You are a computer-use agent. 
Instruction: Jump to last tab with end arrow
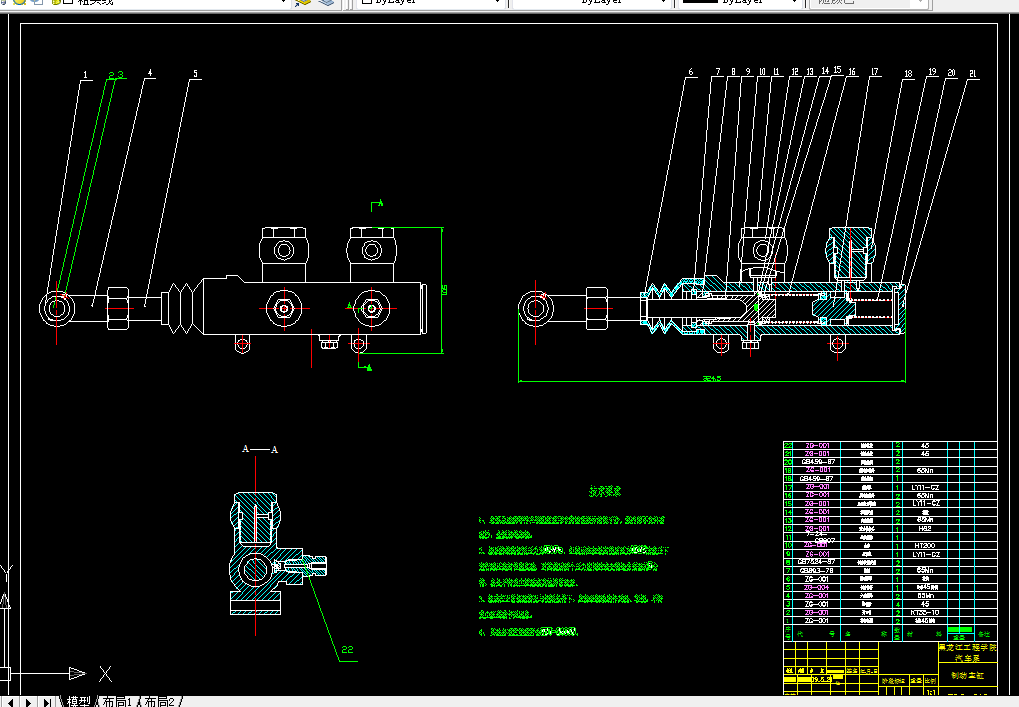(x=47, y=702)
